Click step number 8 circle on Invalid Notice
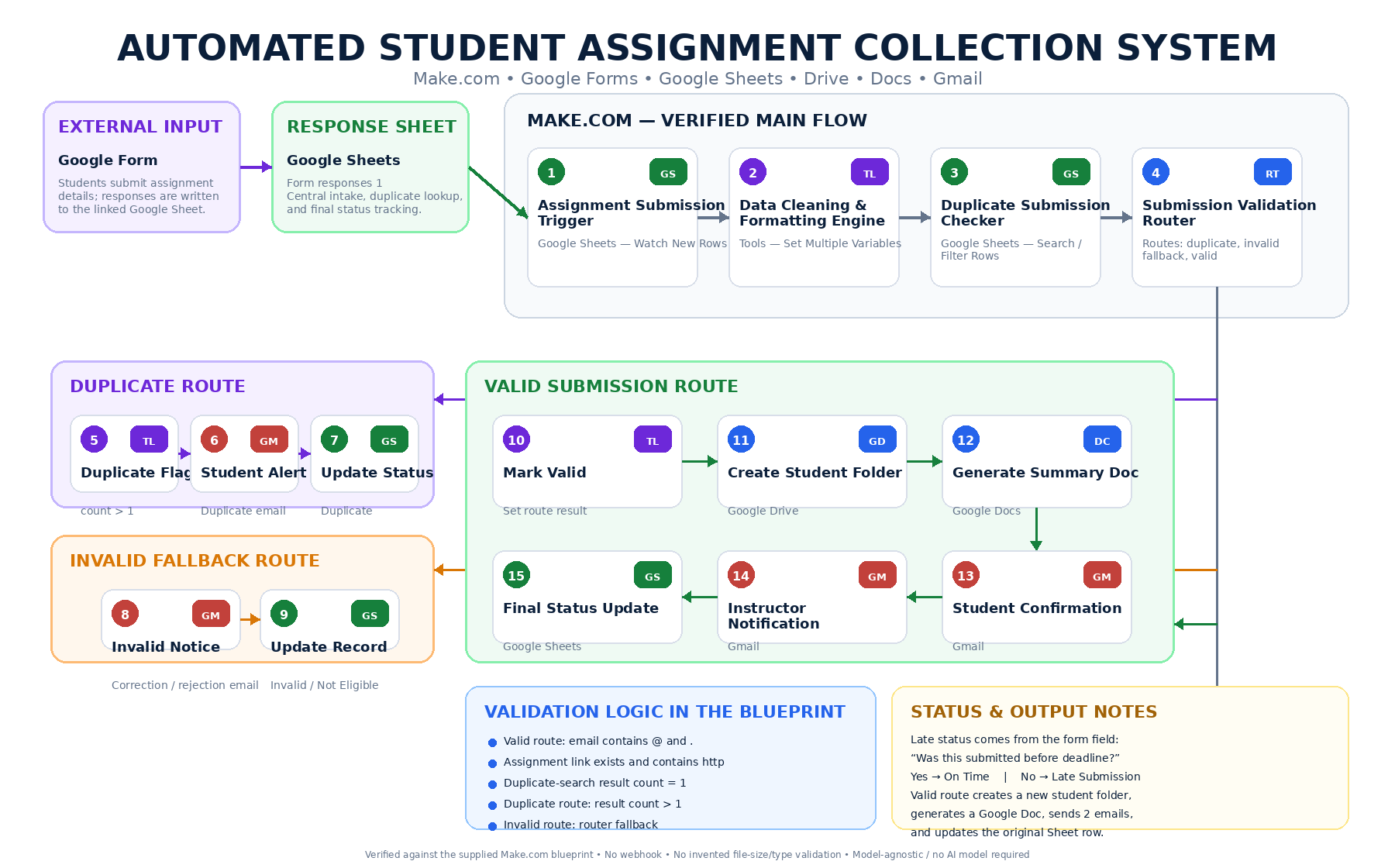Viewport: 1395px width, 868px height. pos(125,614)
